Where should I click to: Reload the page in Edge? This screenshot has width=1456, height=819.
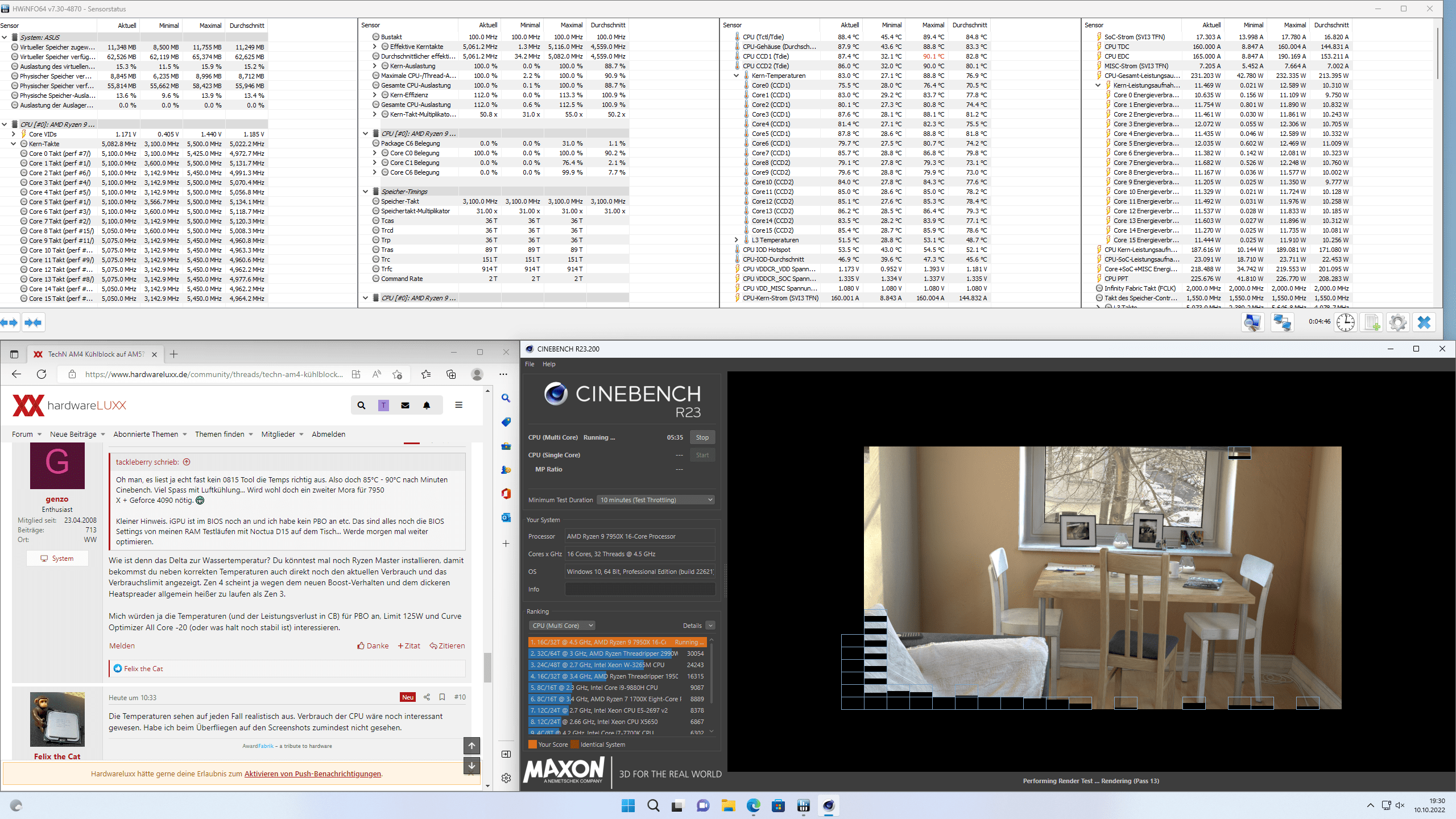pos(42,374)
